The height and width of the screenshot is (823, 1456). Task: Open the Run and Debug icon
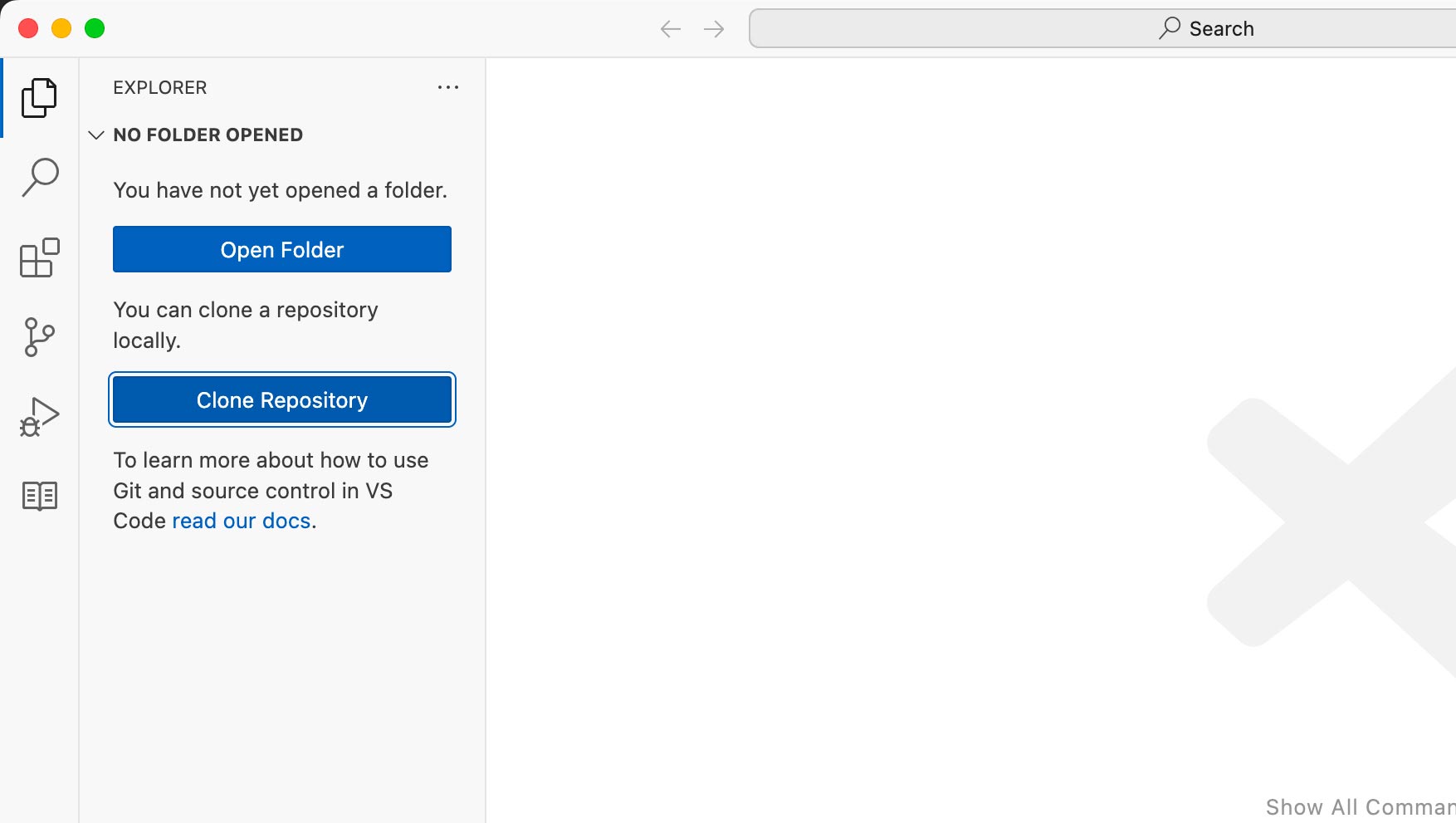pyautogui.click(x=39, y=417)
